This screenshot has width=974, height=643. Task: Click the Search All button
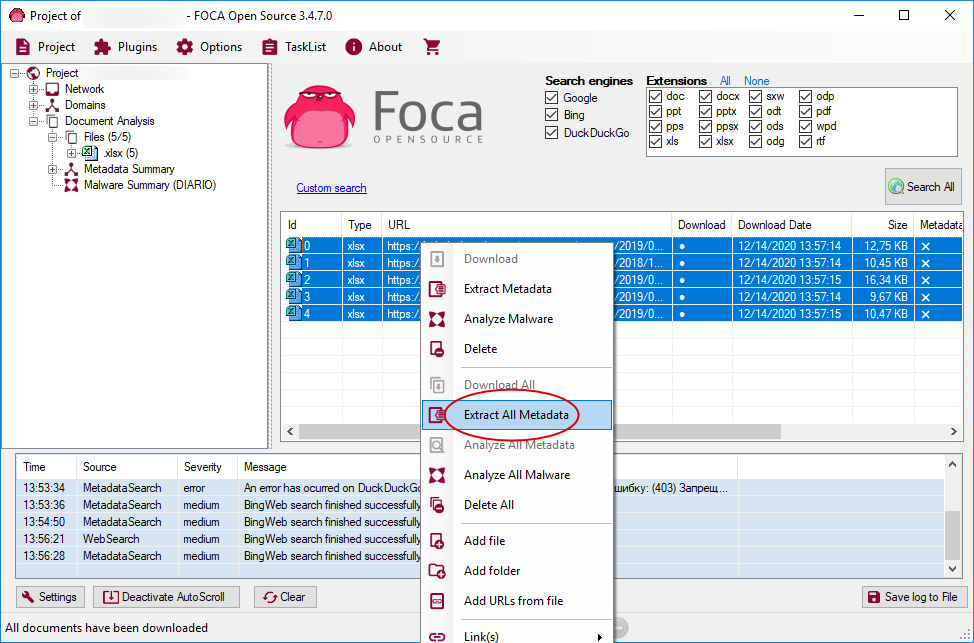click(x=923, y=186)
